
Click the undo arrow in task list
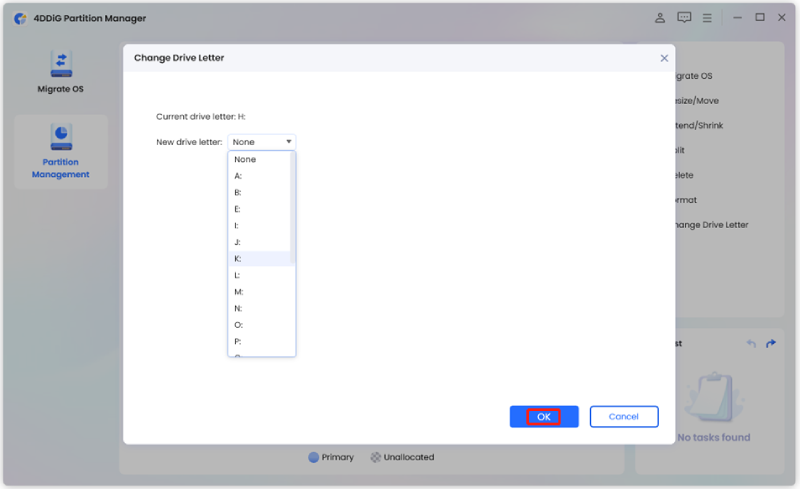tap(751, 344)
